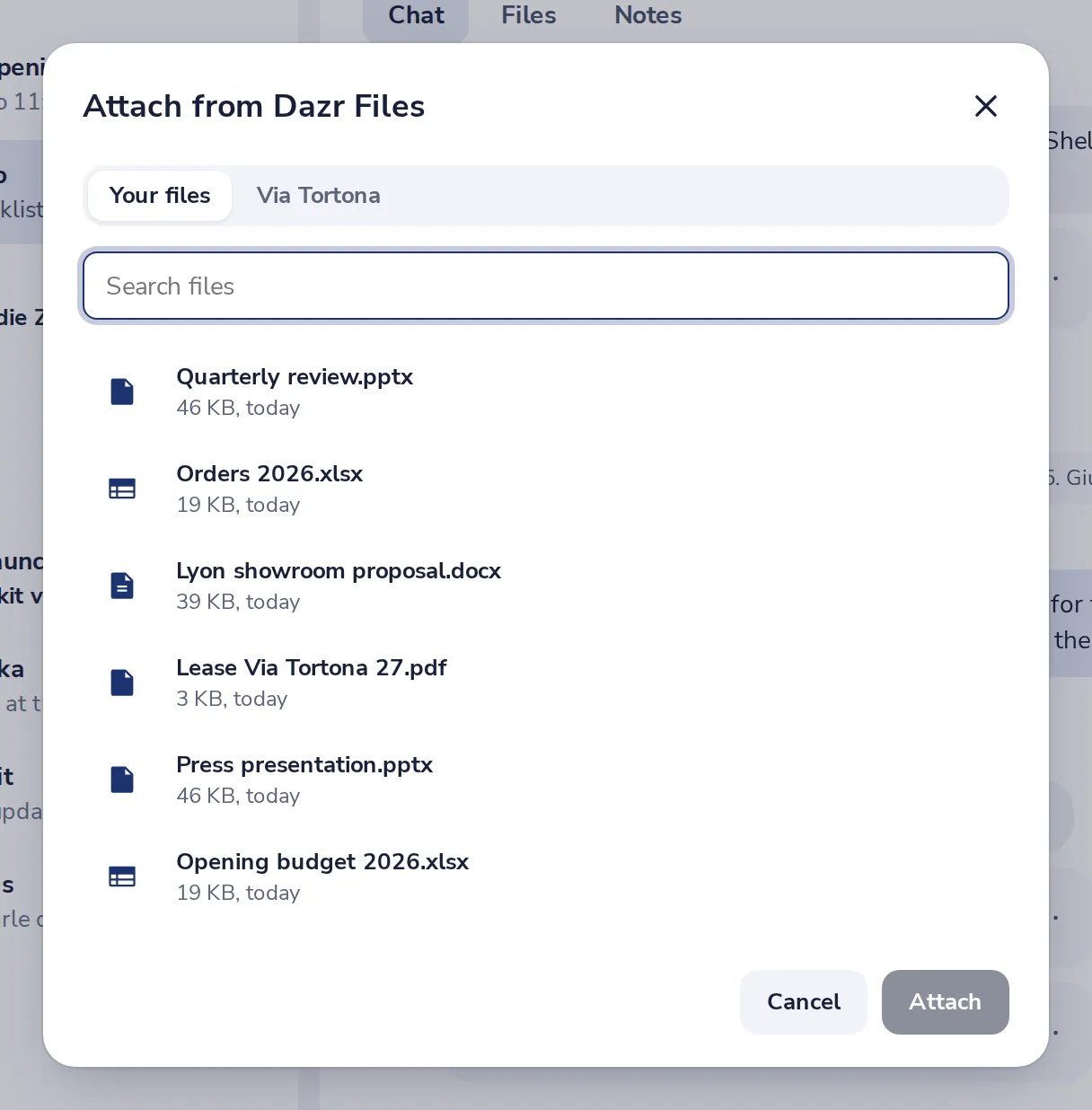Click the Quarterly review.pptx file icon
1092x1110 pixels.
click(x=122, y=392)
